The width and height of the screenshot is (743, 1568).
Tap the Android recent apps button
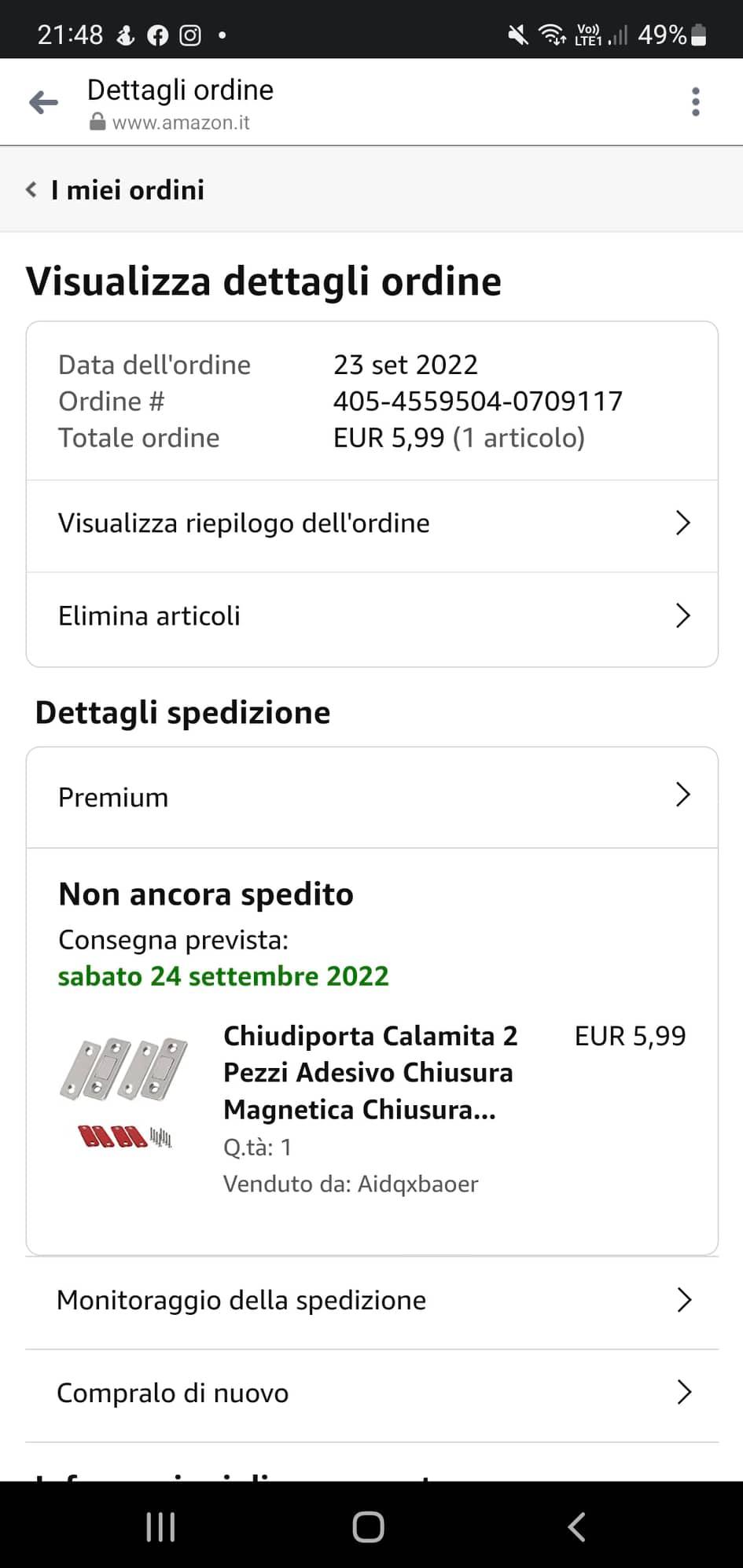pos(160,1527)
